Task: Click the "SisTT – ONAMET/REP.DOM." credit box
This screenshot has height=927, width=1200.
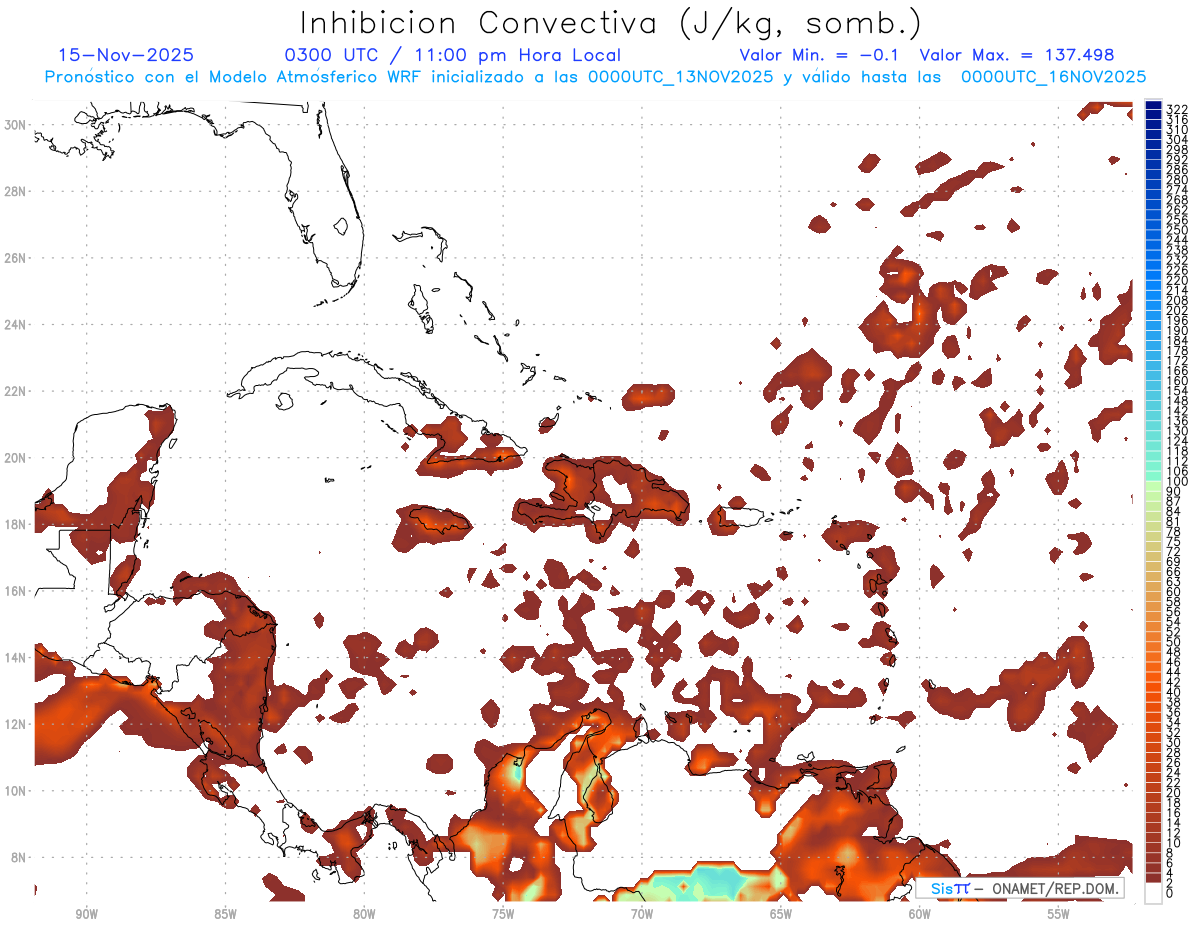Action: coord(1019,888)
